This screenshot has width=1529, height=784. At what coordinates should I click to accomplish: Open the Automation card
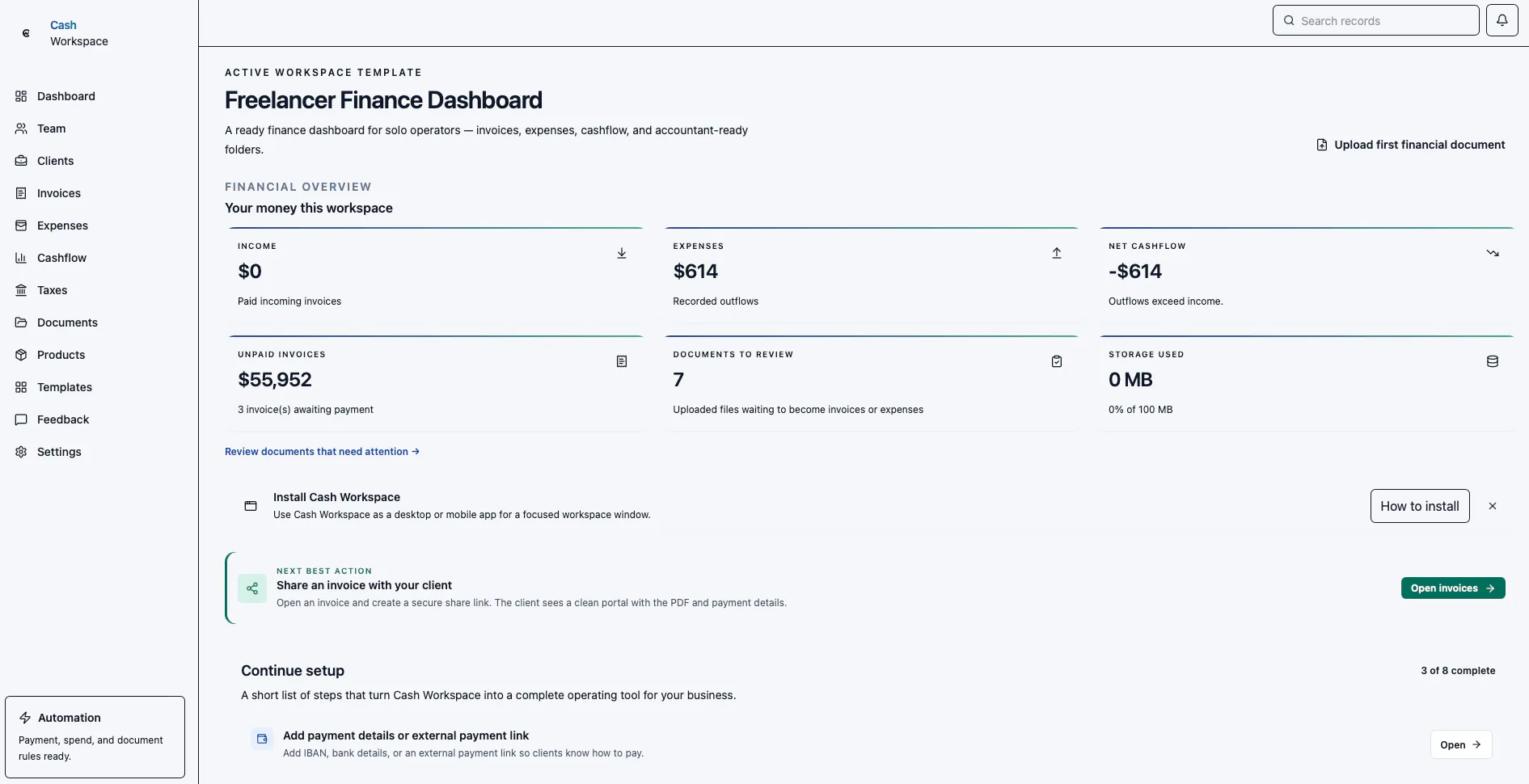(x=95, y=737)
